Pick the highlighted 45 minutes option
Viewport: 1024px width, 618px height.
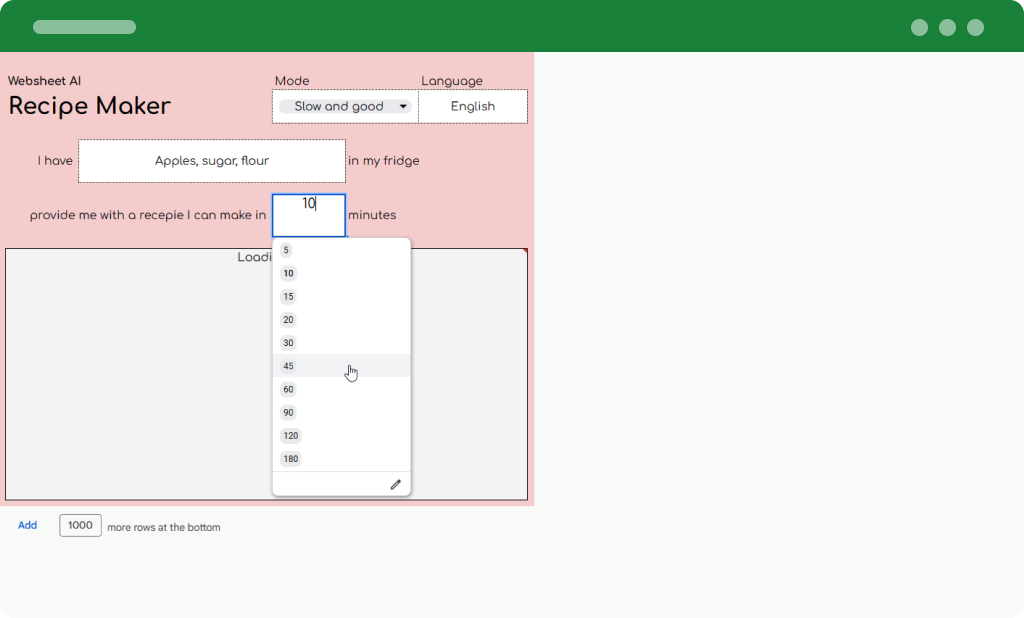[x=288, y=366]
